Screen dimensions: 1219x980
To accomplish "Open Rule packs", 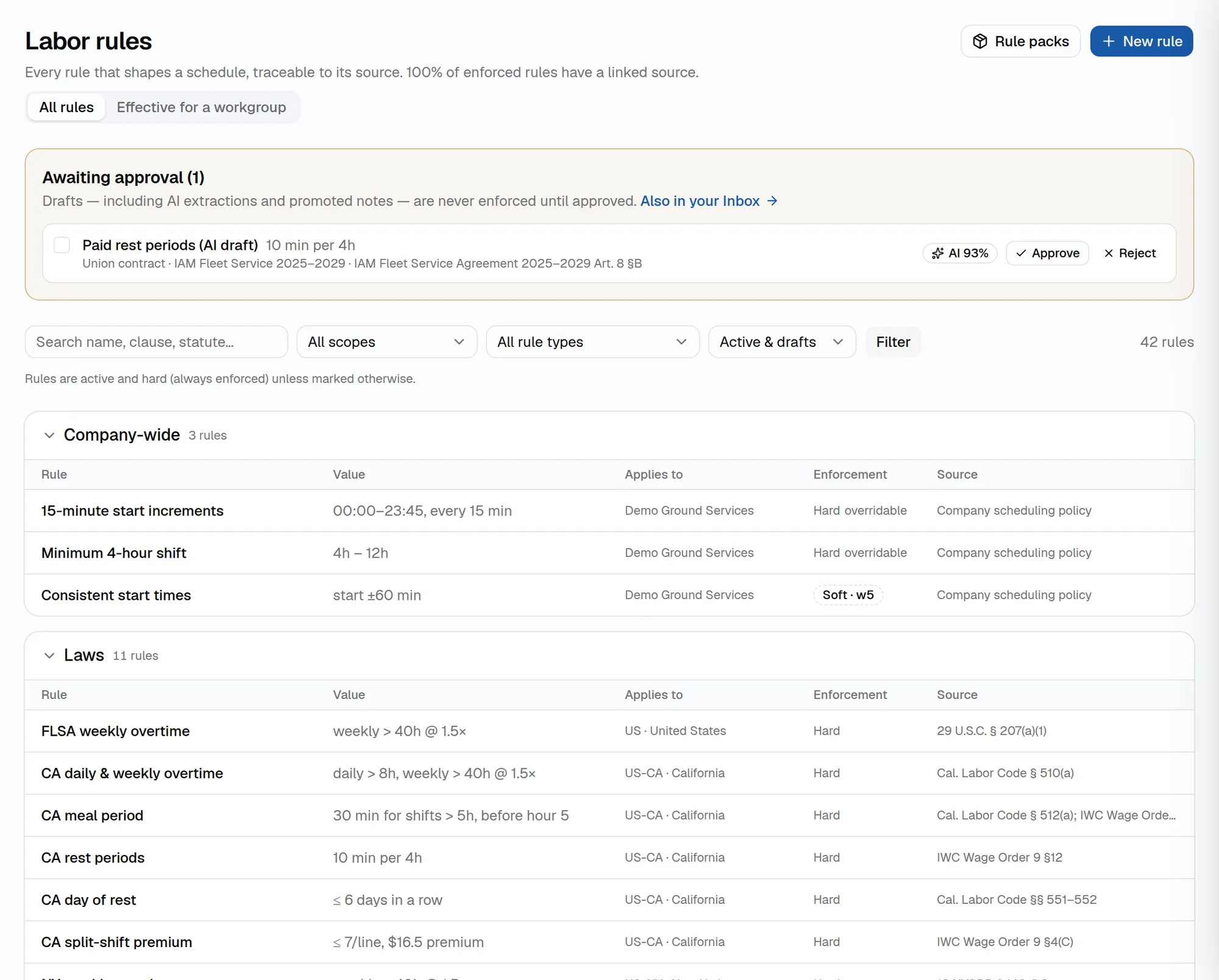I will [x=1020, y=41].
